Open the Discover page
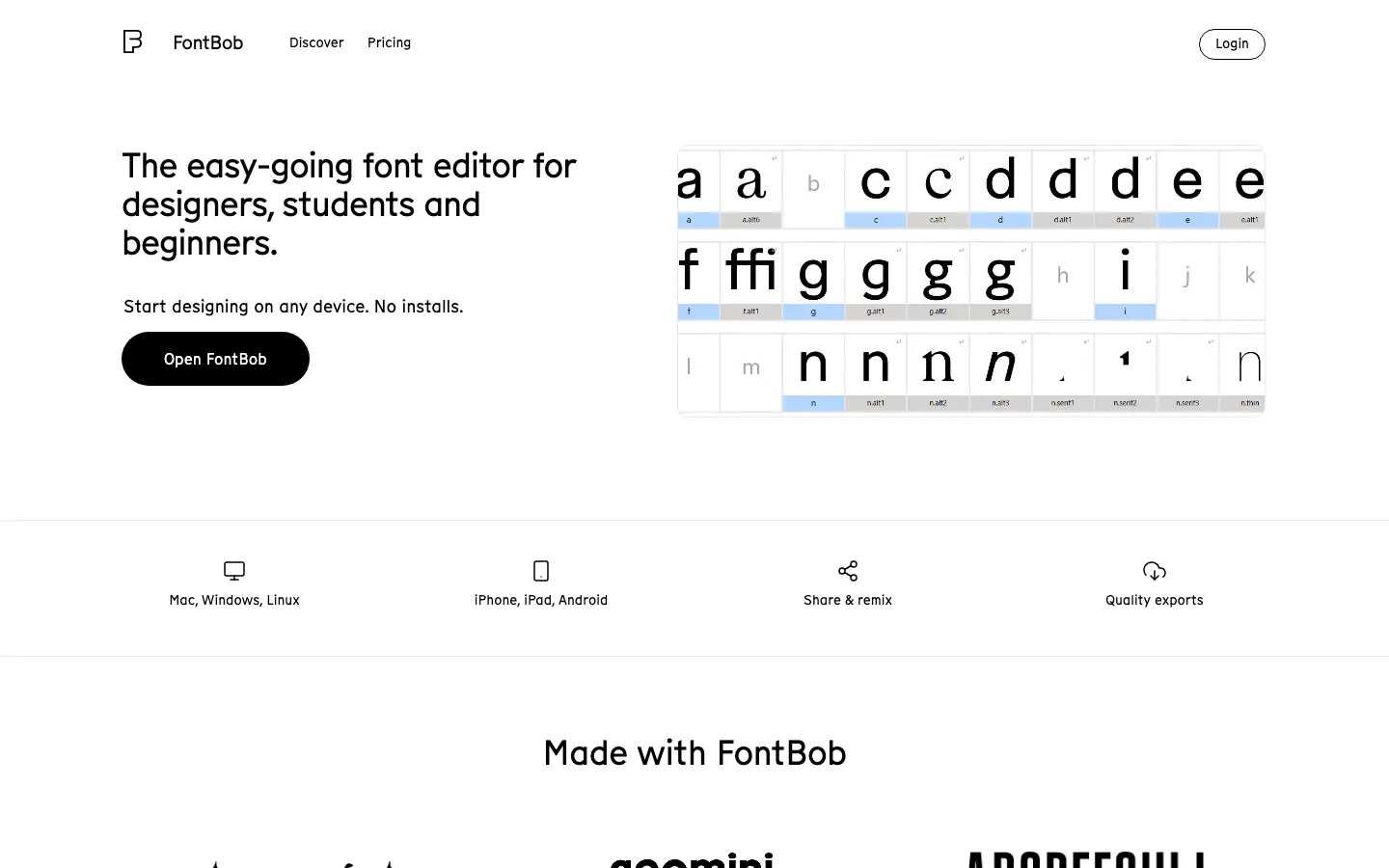 (x=316, y=42)
